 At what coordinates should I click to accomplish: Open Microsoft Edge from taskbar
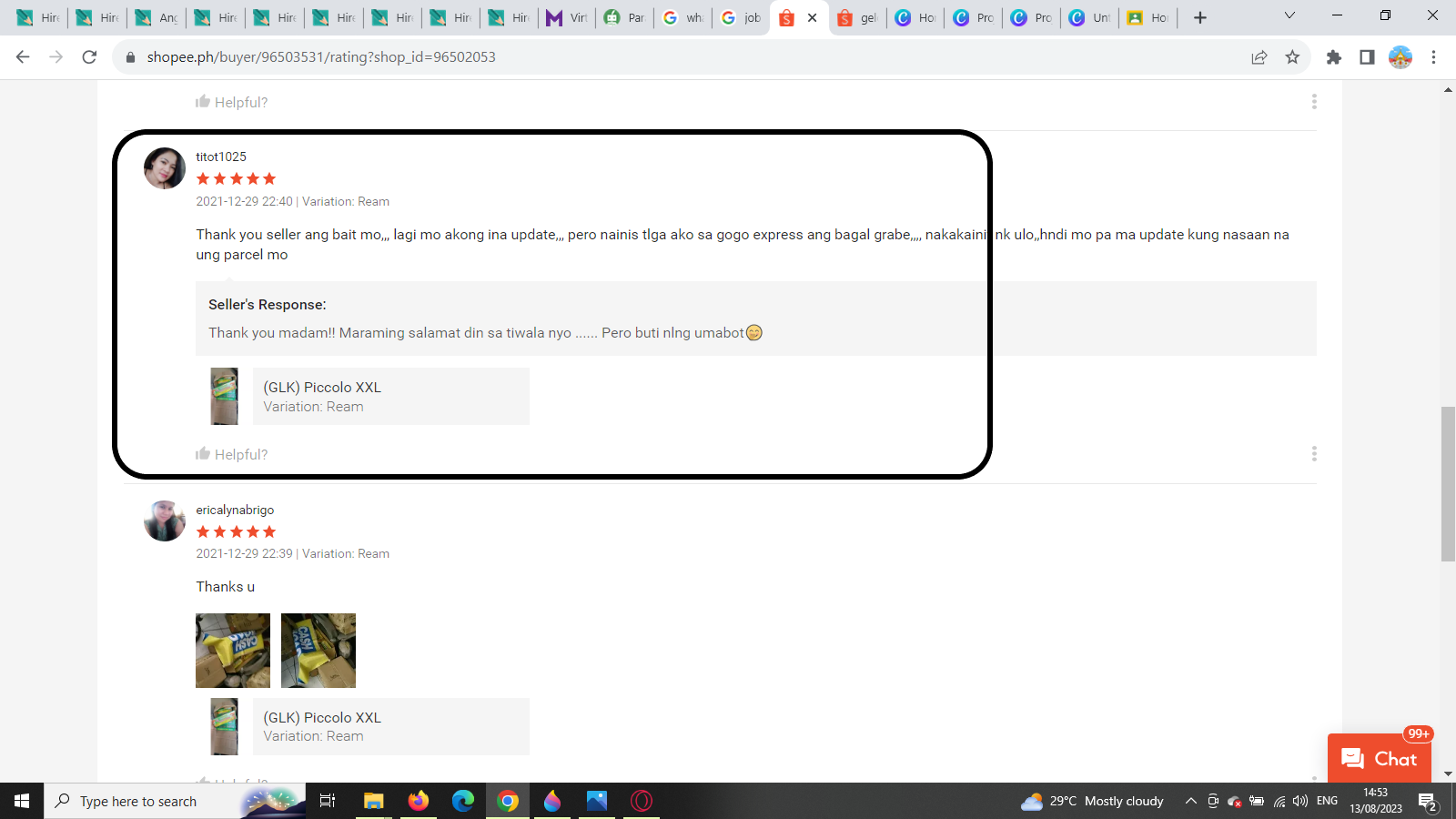point(463,801)
